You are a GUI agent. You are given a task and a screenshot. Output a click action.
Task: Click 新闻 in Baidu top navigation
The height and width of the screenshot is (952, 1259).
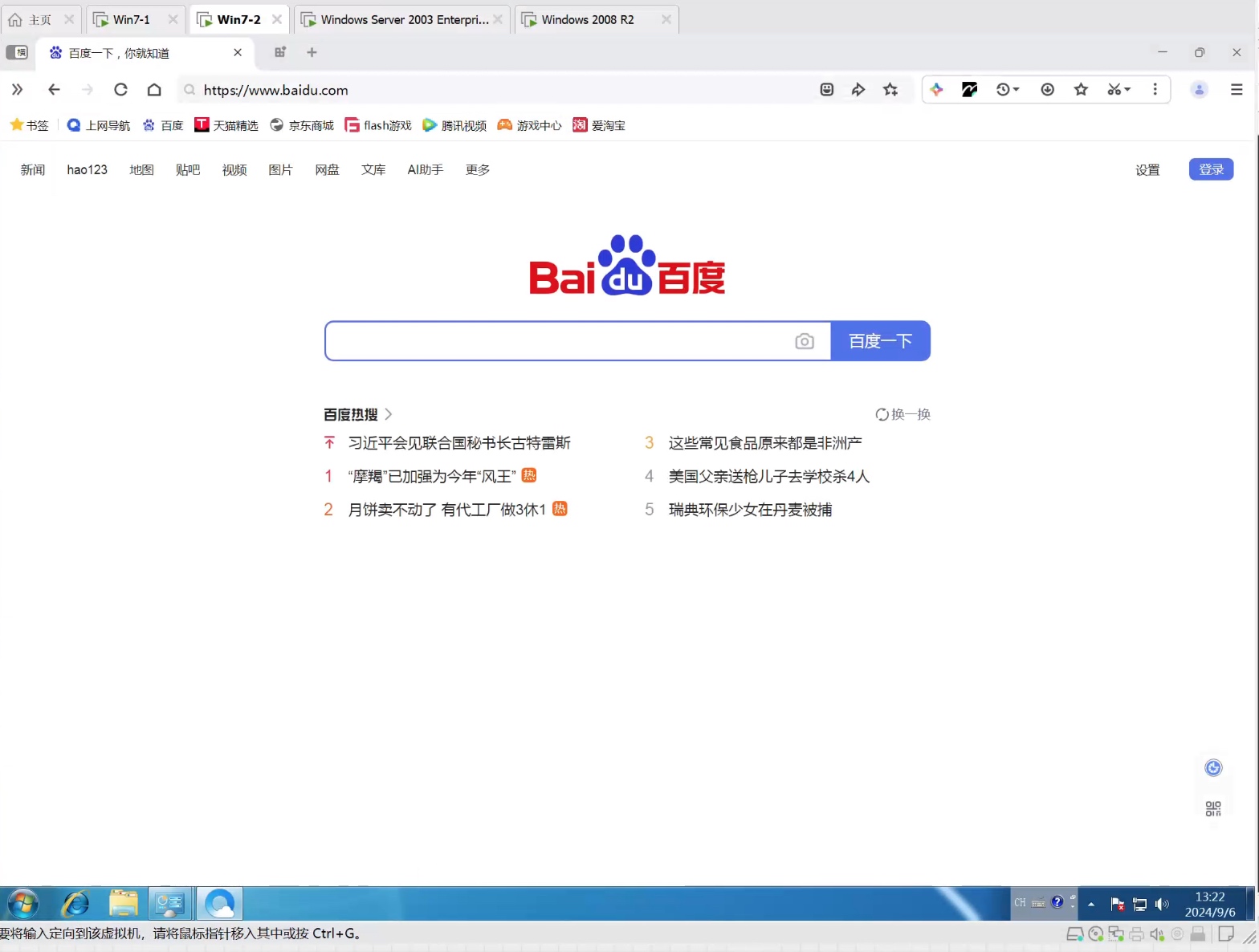(33, 170)
